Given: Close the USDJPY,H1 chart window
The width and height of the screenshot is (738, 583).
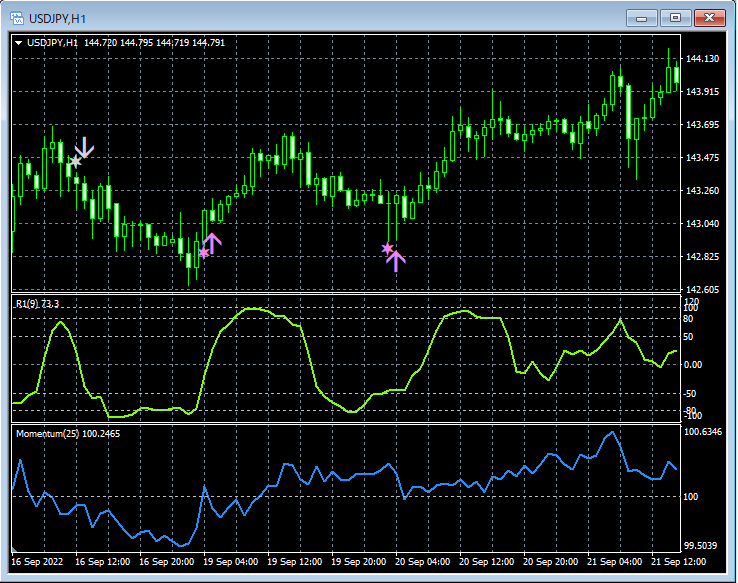Looking at the screenshot, I should click(712, 18).
